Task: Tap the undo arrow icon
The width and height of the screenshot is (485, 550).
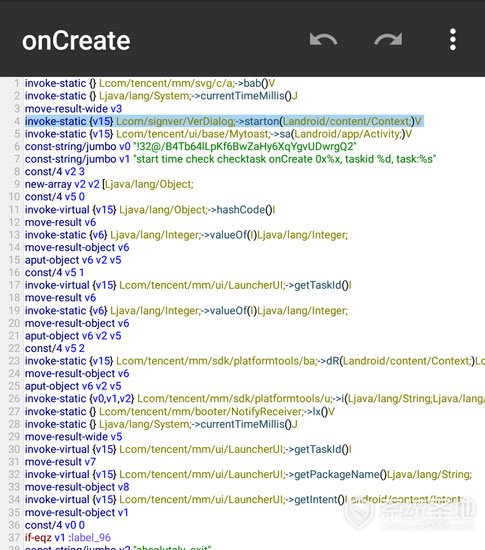Action: [x=323, y=39]
